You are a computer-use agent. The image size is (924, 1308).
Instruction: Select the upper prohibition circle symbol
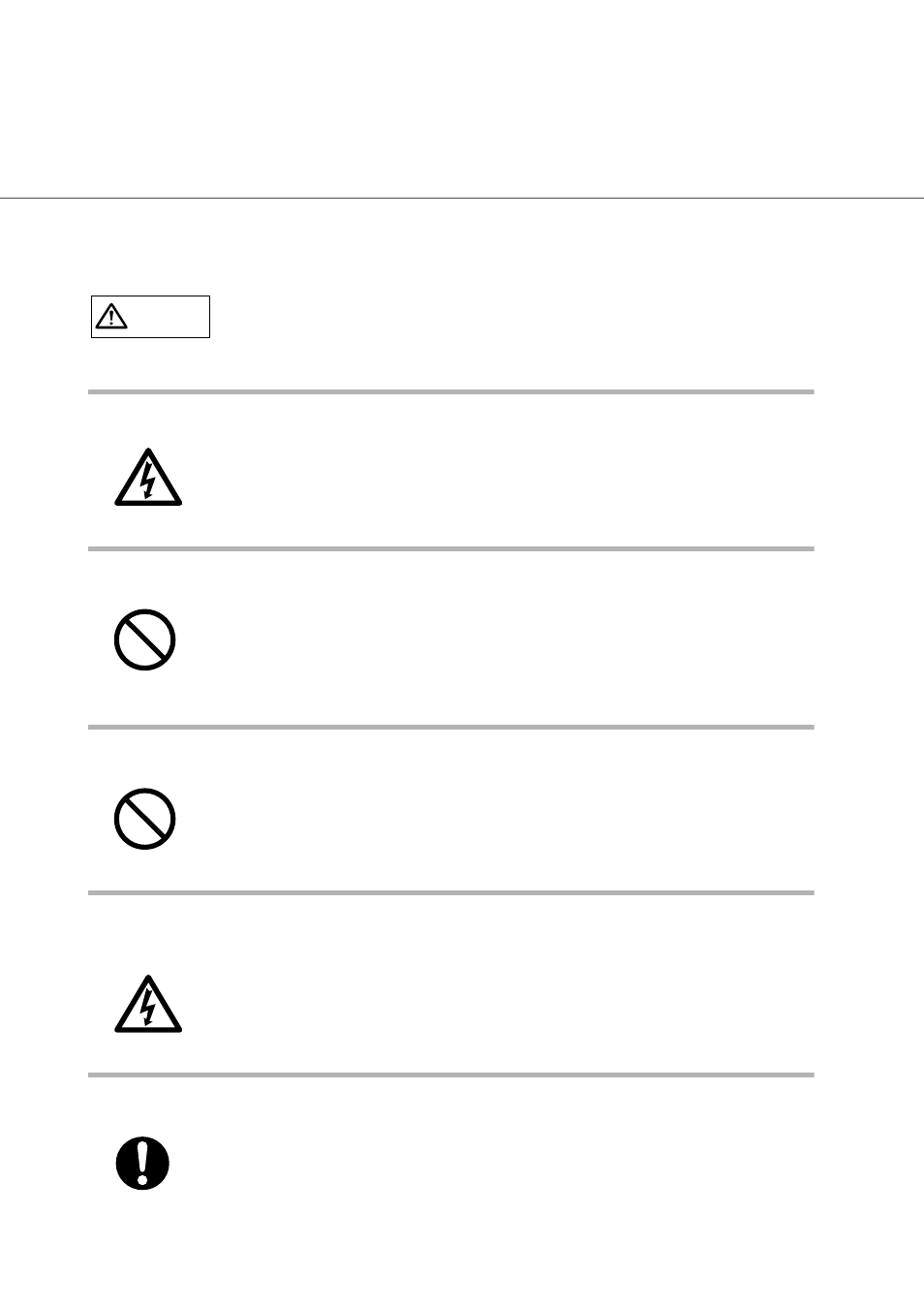pyautogui.click(x=144, y=639)
